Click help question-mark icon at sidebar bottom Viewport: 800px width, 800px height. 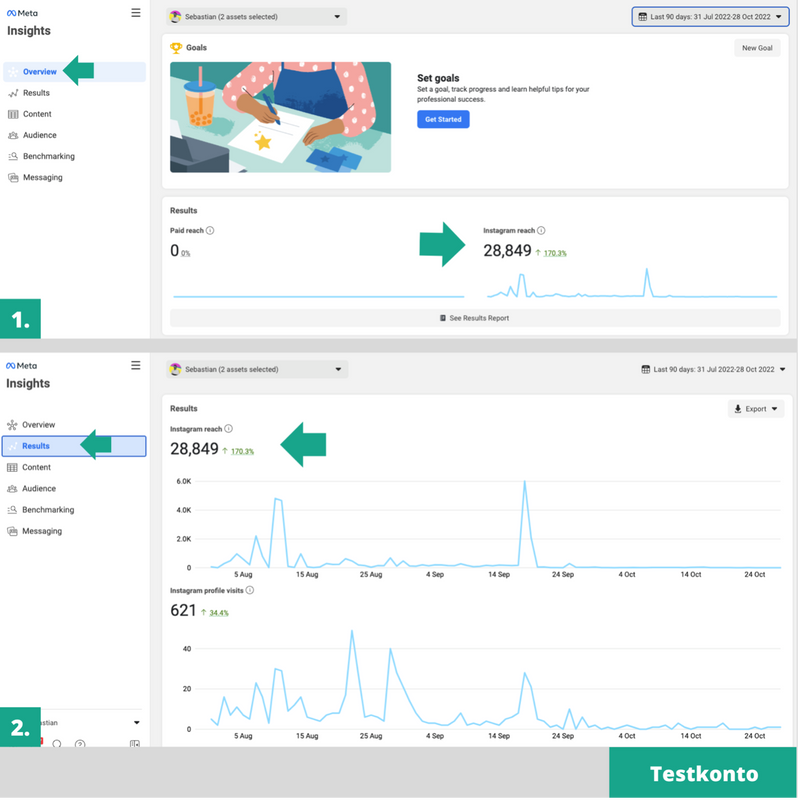coord(80,745)
